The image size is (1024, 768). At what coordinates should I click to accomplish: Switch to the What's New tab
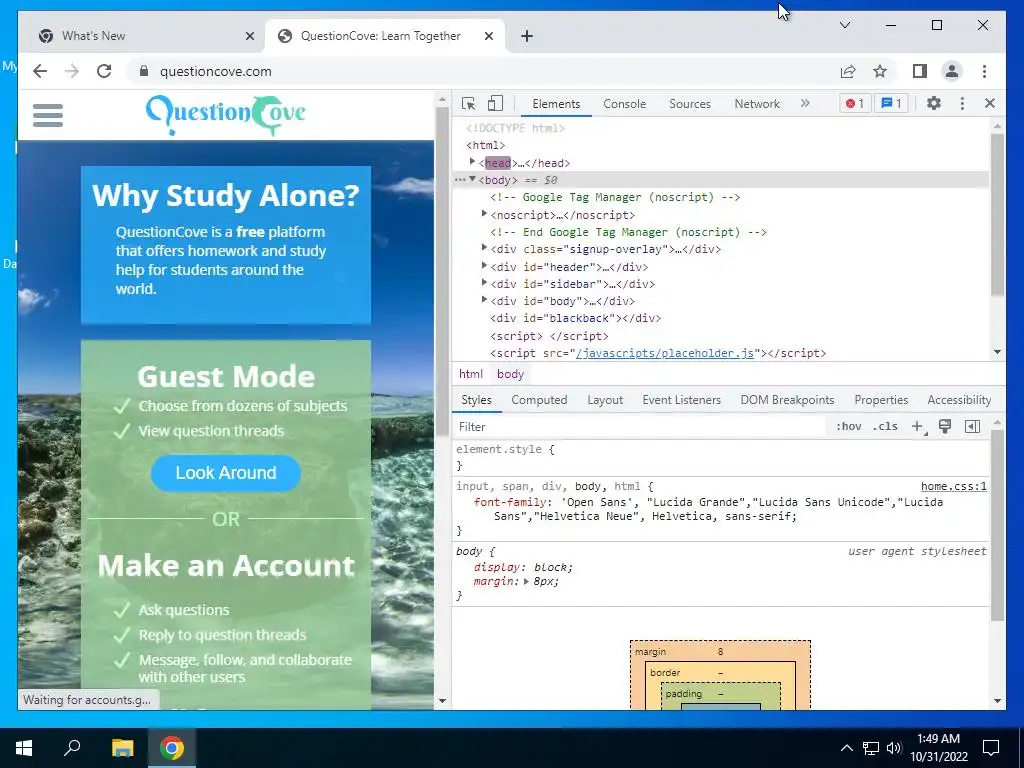tap(145, 36)
